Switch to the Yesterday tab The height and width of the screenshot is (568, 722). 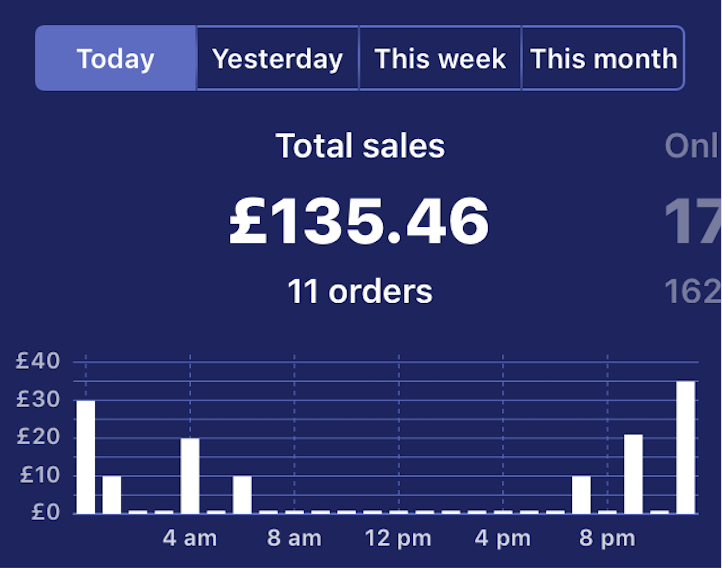pyautogui.click(x=278, y=58)
